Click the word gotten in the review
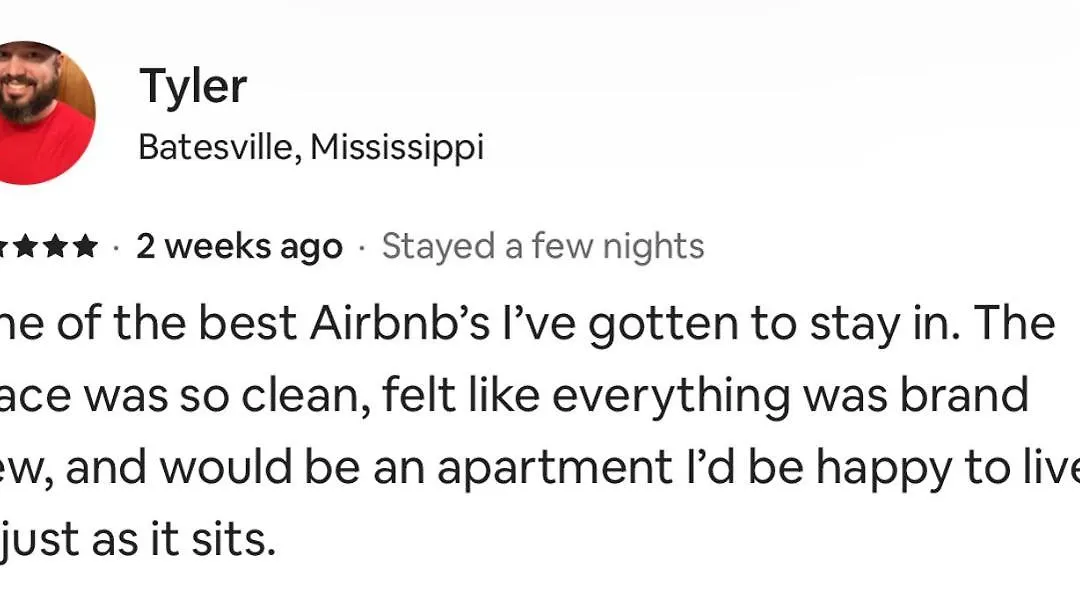This screenshot has height=599, width=1080. pos(663,325)
